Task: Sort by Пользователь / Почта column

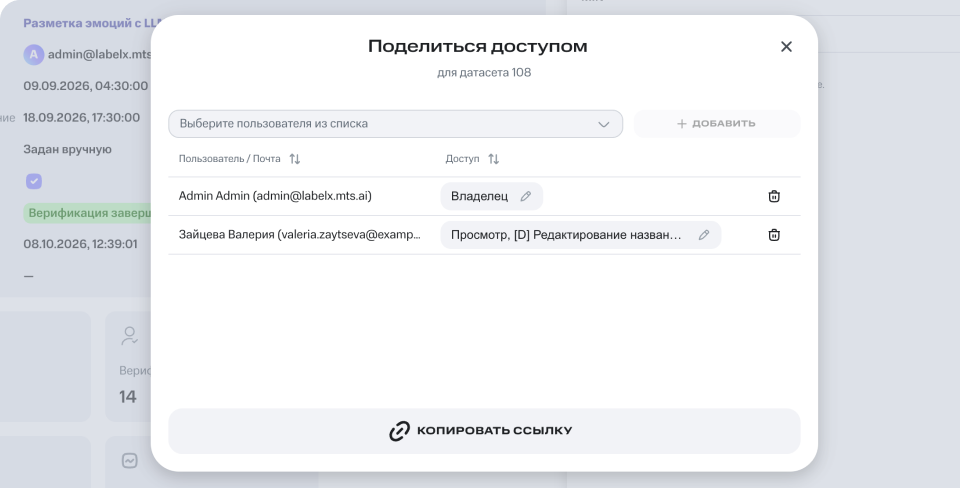Action: [294, 159]
